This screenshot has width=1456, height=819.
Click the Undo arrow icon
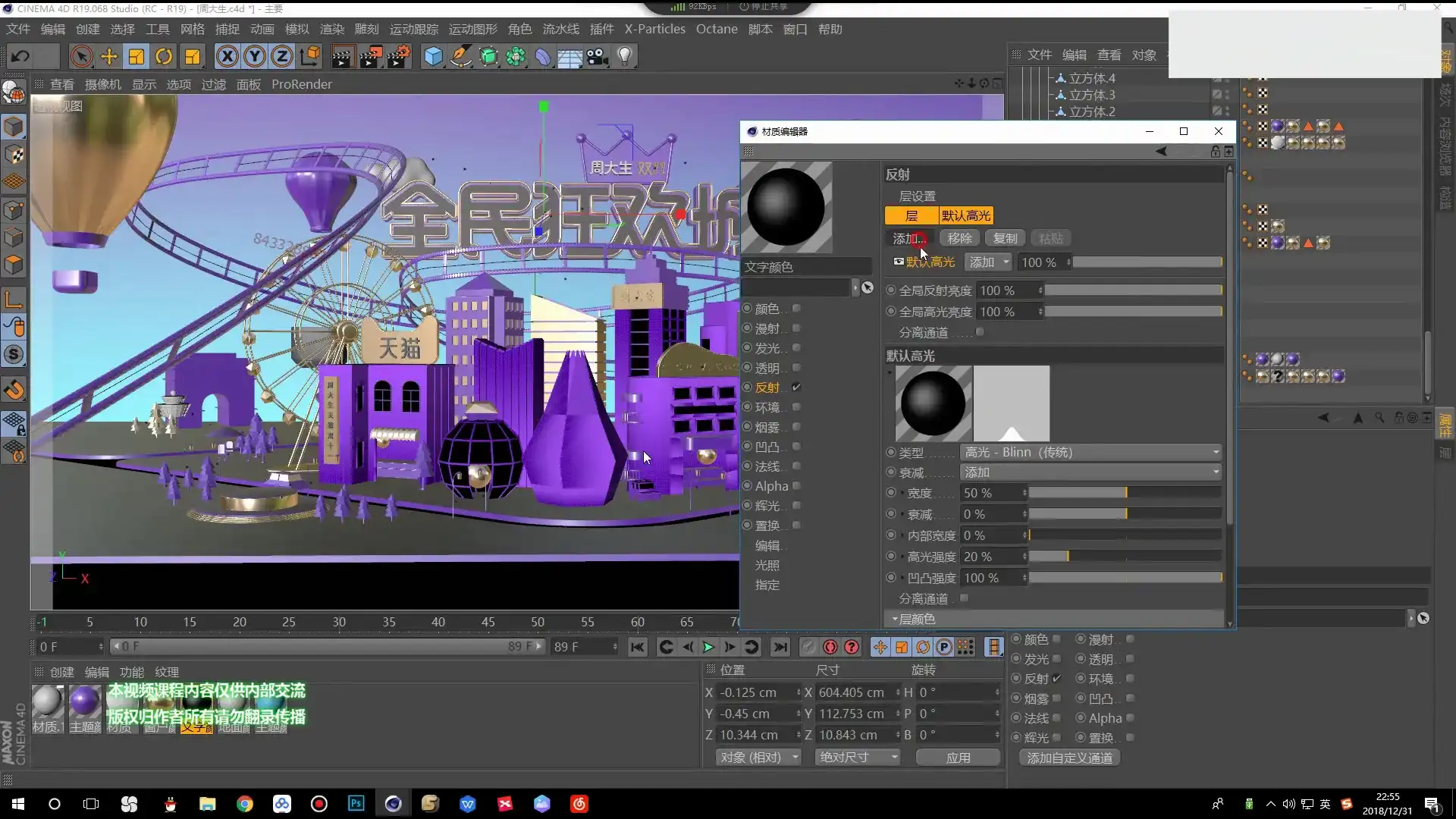coord(20,57)
